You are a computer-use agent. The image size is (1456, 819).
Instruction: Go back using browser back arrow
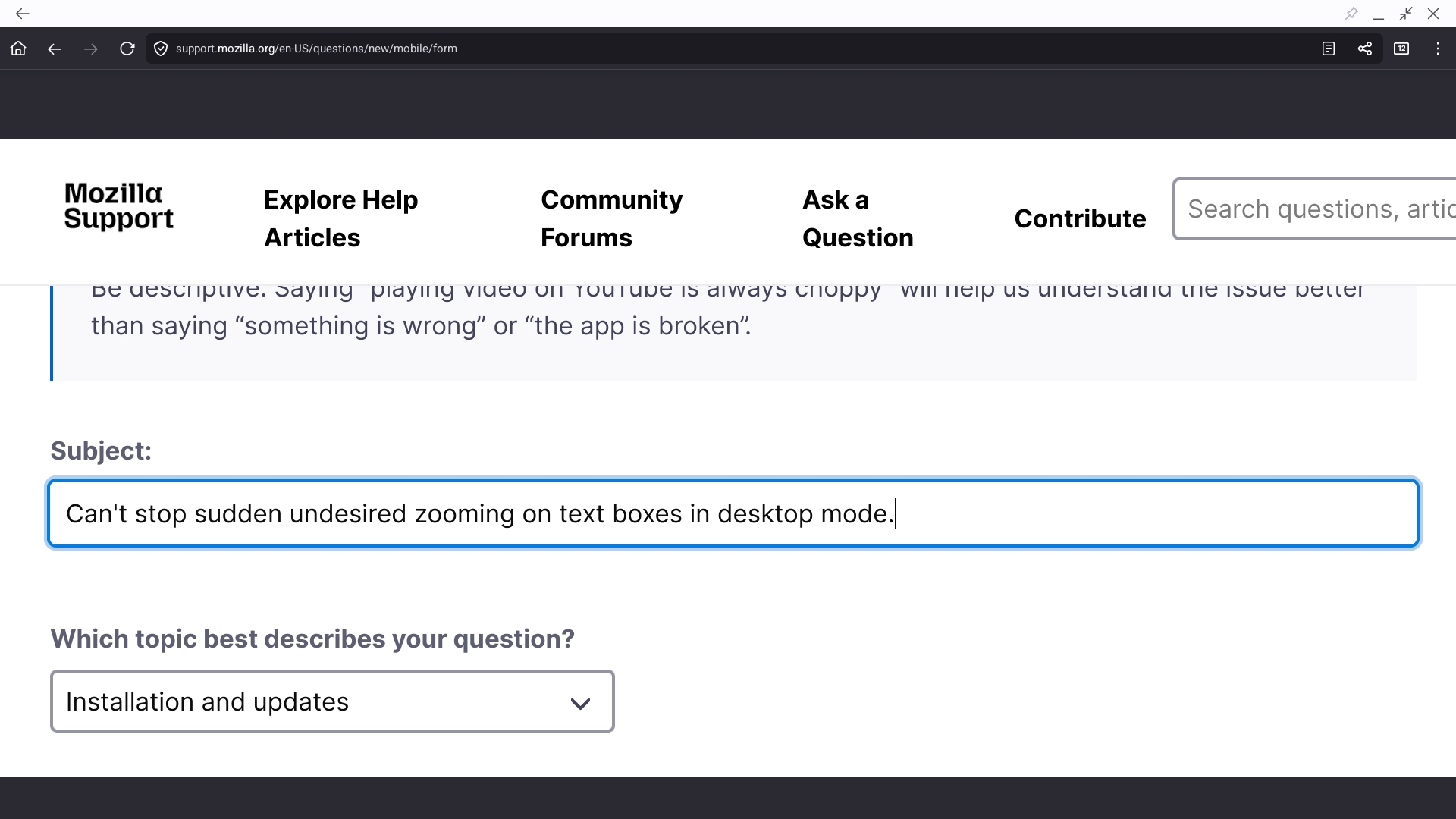point(55,49)
